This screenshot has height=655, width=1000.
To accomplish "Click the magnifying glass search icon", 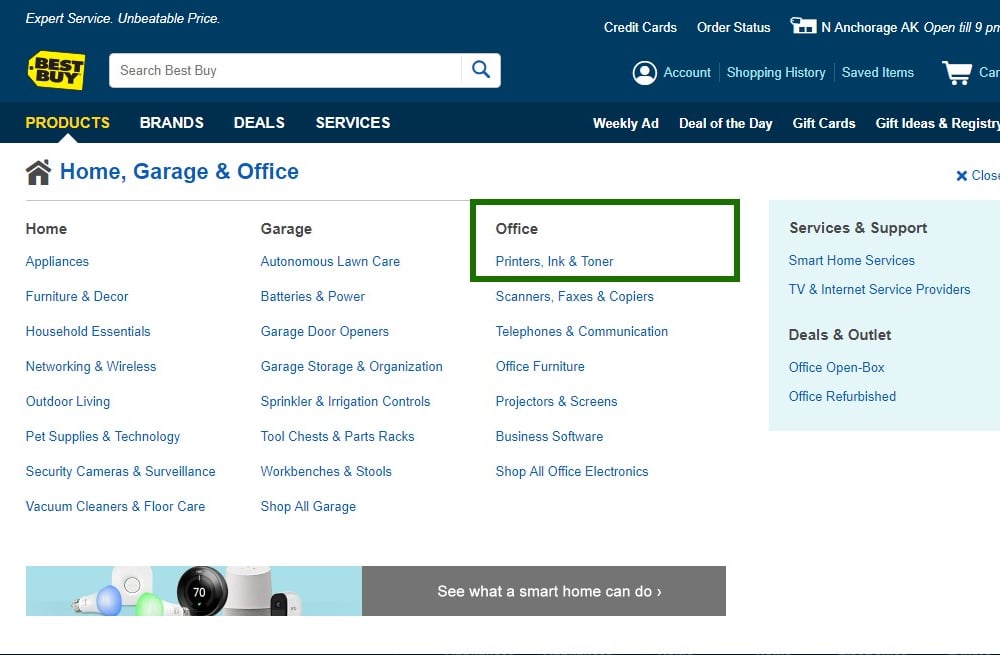I will click(481, 70).
